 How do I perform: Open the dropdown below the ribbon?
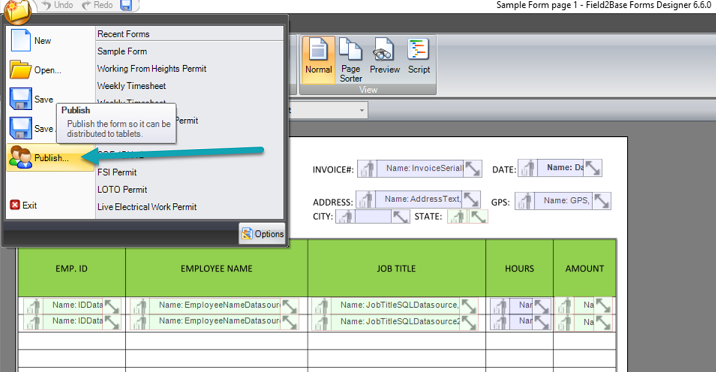click(362, 110)
